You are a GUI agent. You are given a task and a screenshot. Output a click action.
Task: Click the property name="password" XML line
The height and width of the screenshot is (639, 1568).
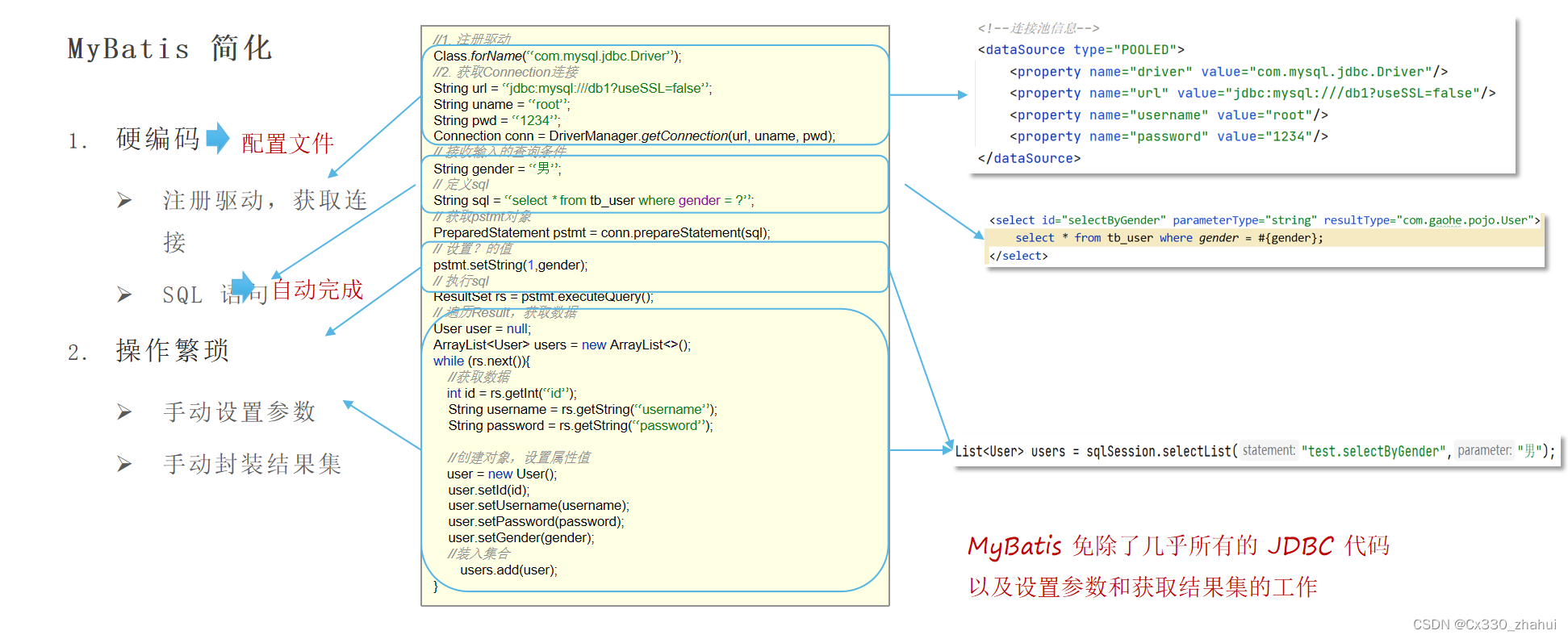(1169, 136)
